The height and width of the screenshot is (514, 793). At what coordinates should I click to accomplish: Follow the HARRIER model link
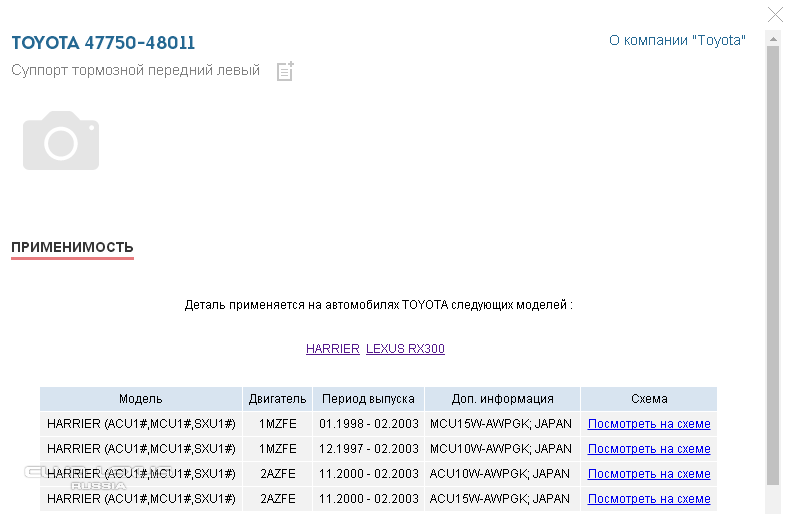333,349
